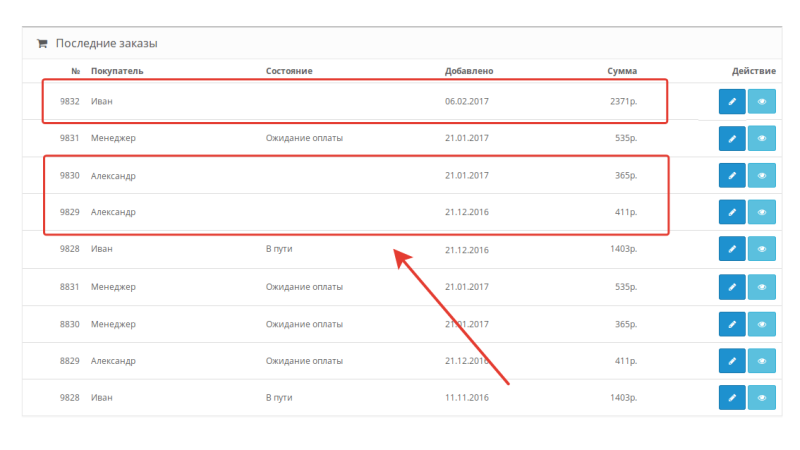
Task: Click the 'Добавлено' column header
Action: (469, 71)
